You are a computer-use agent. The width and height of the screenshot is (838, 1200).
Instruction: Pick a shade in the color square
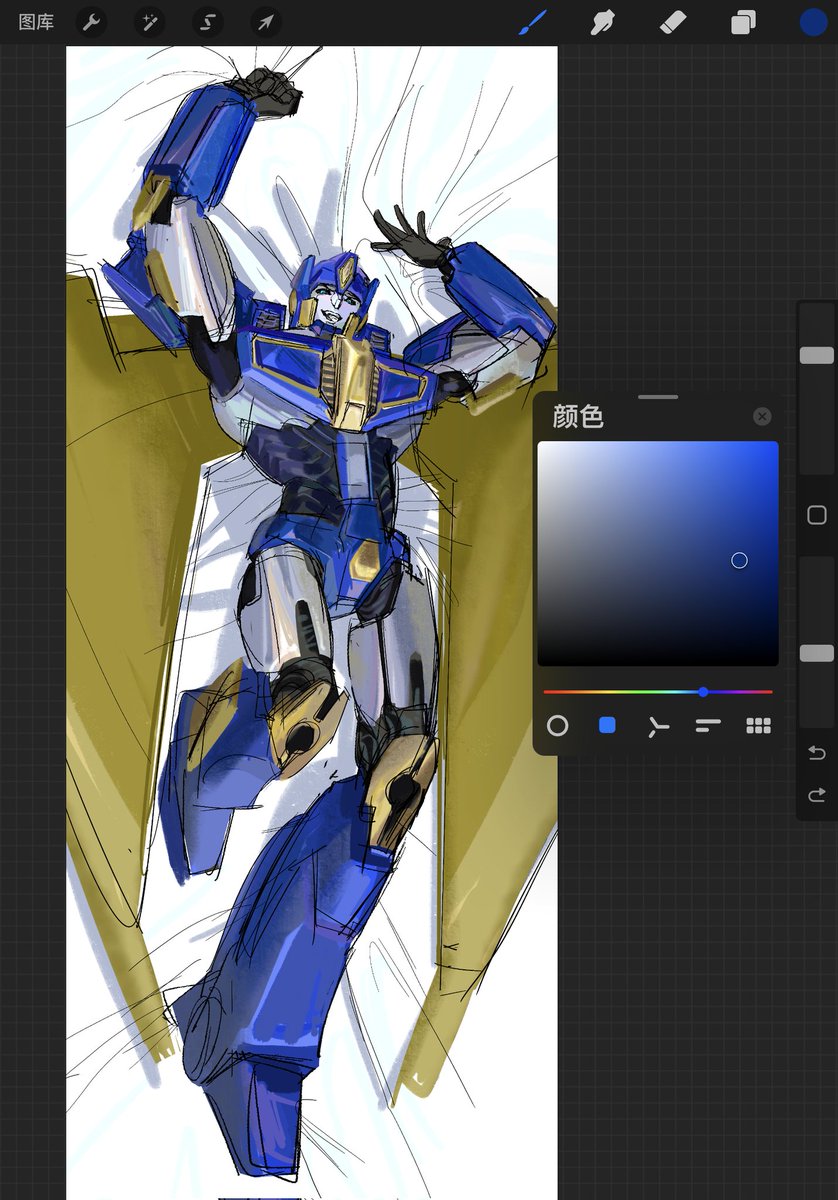[x=658, y=554]
